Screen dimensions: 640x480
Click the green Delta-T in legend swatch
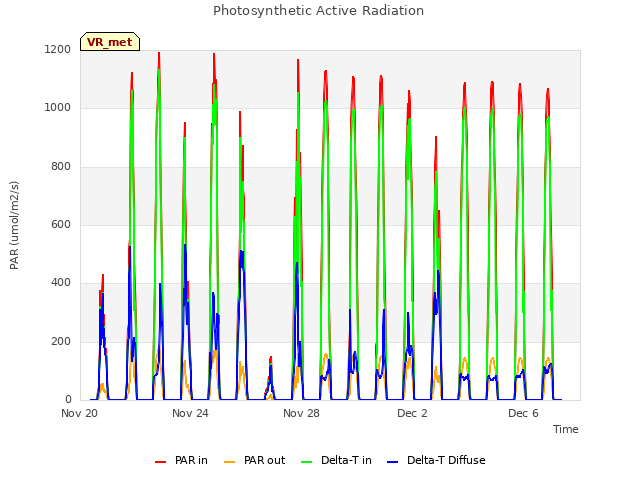[x=307, y=462]
